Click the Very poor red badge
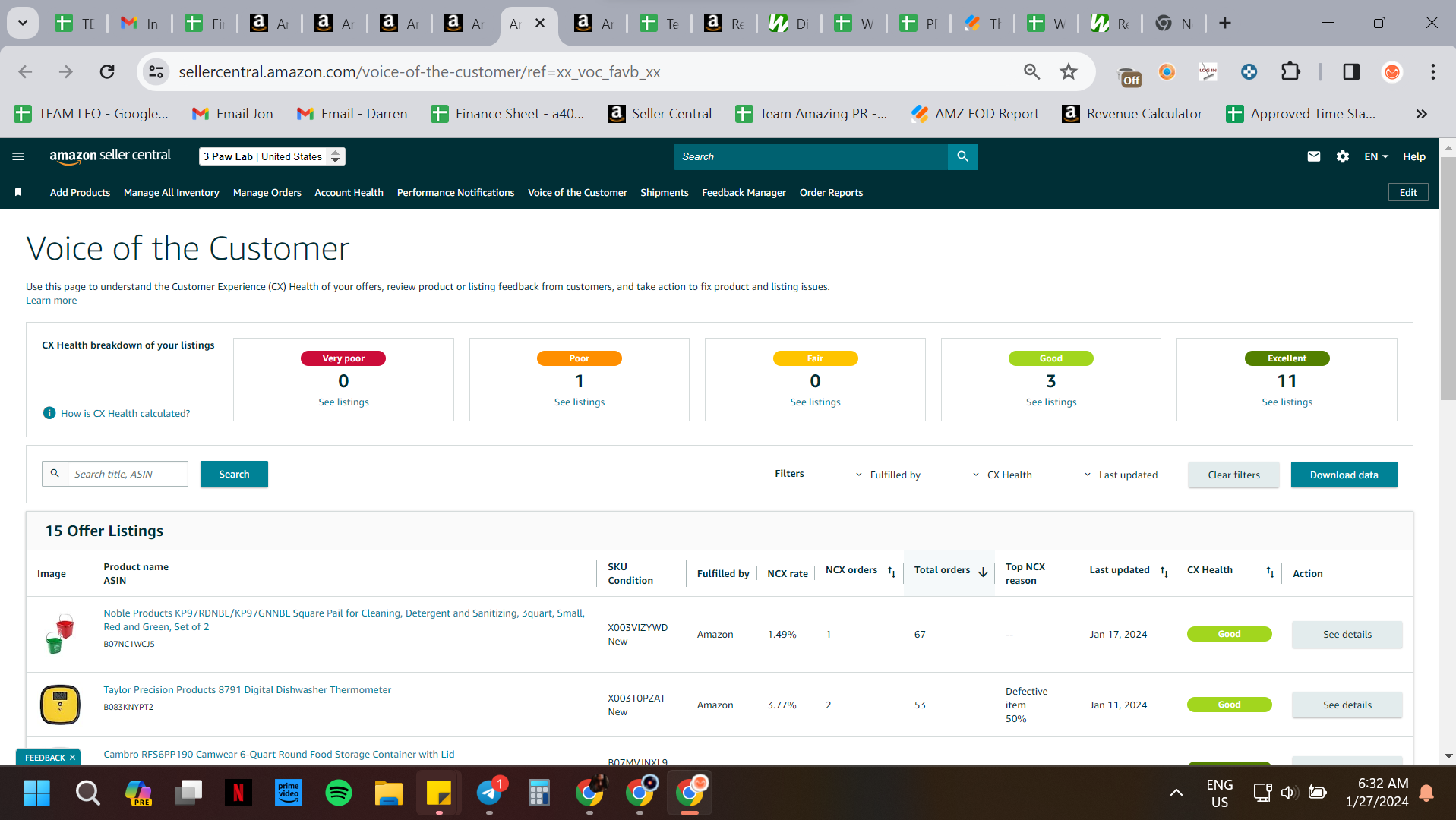Viewport: 1456px width, 820px height. tap(343, 358)
